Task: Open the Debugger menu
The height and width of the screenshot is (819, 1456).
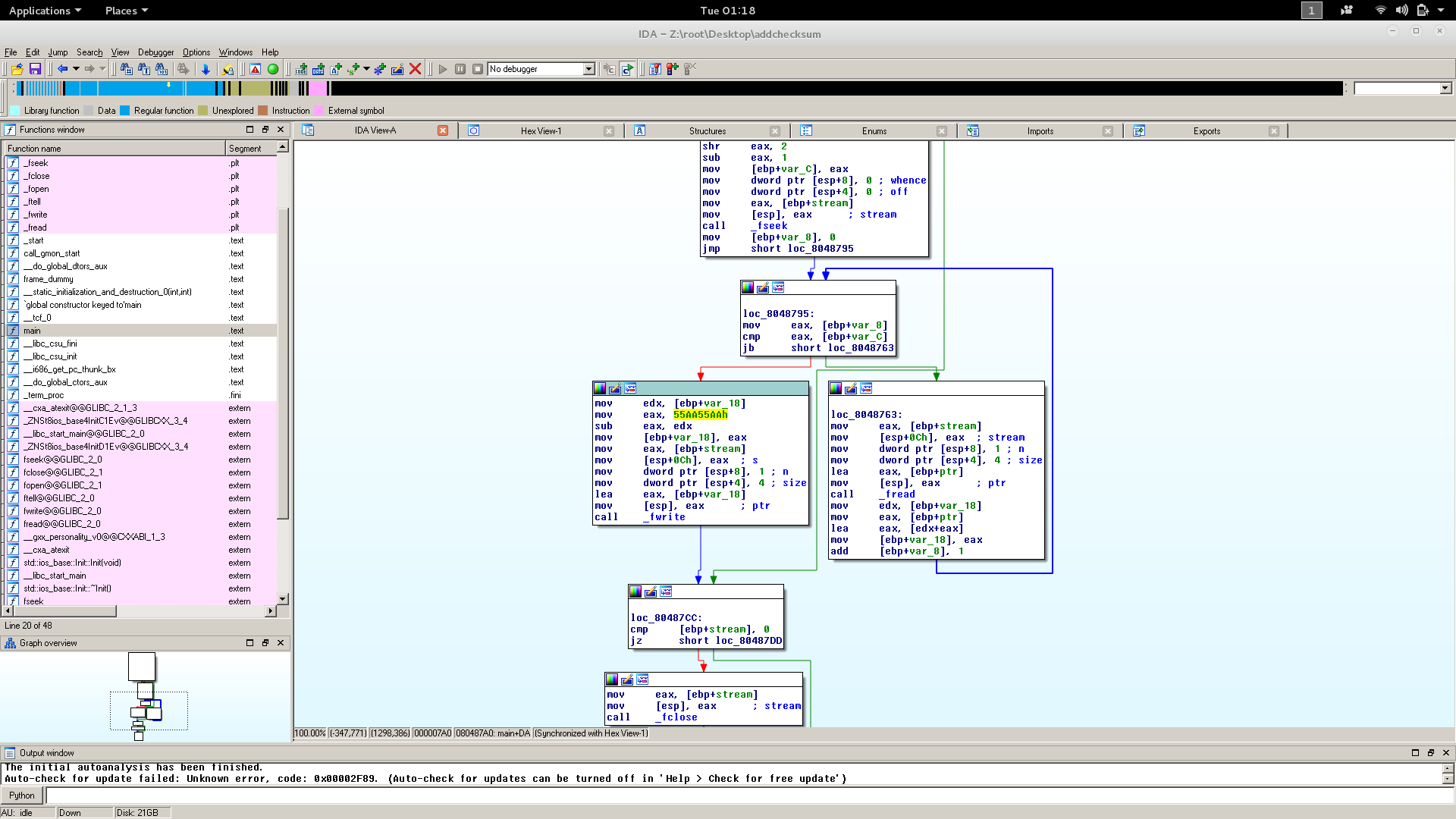Action: pos(155,52)
